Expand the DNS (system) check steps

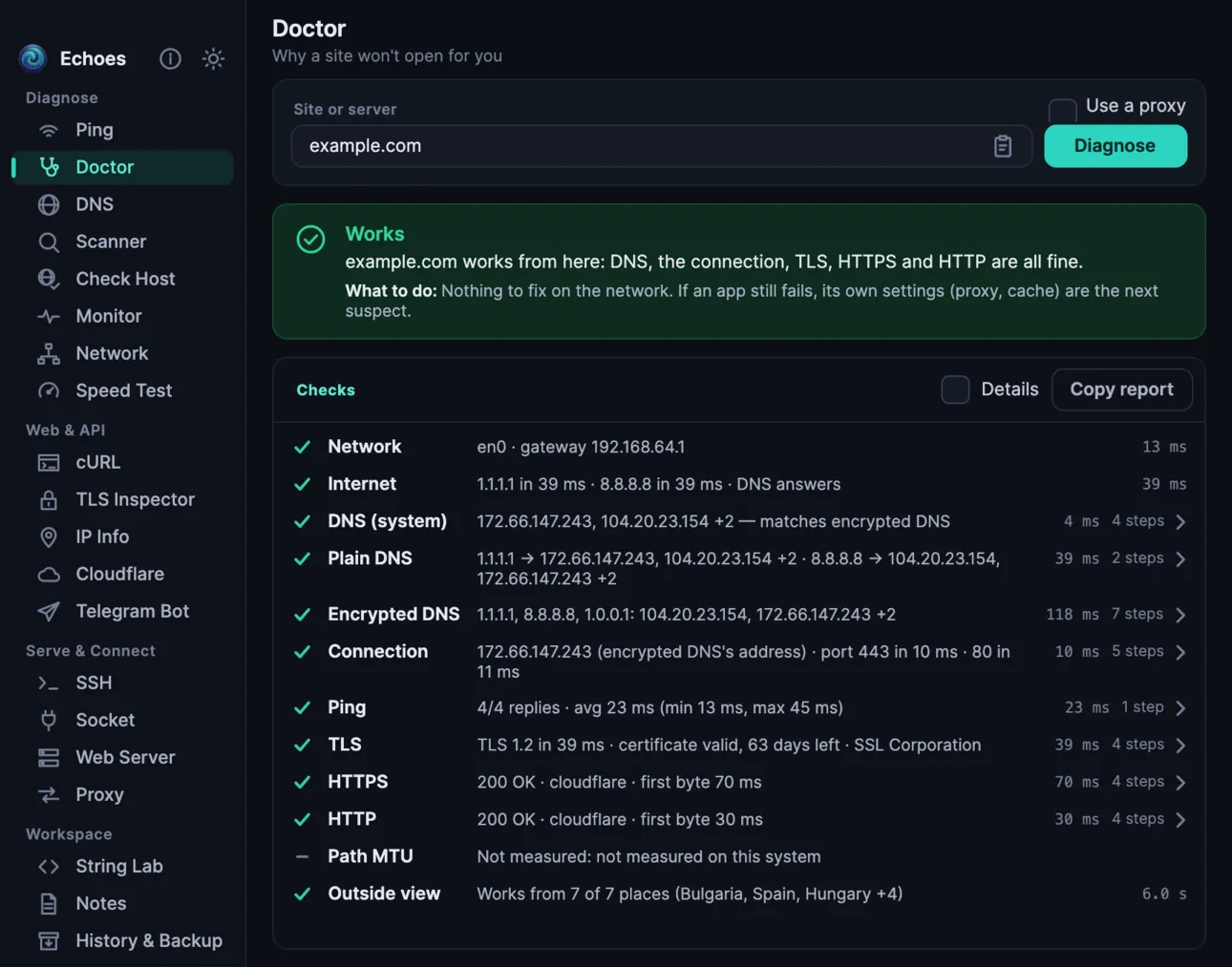1181,522
